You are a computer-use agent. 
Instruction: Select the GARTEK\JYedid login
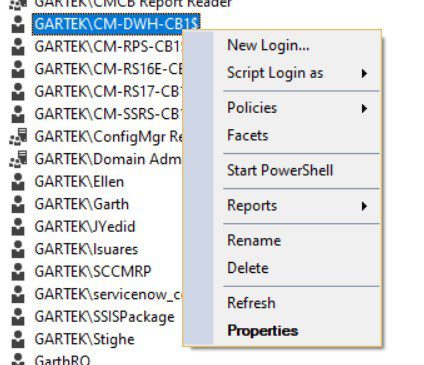85,227
